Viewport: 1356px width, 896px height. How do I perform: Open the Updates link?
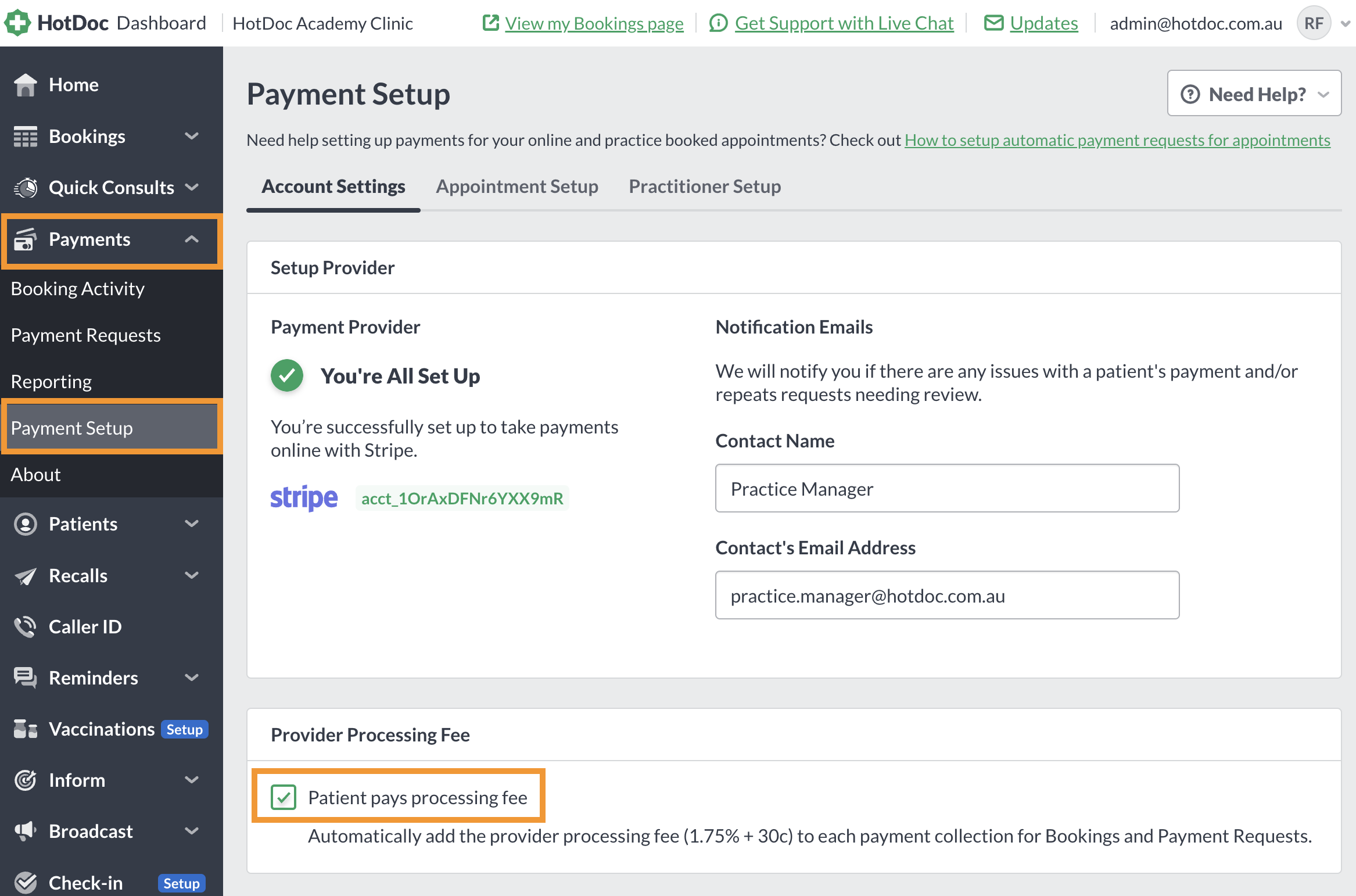pyautogui.click(x=1044, y=23)
